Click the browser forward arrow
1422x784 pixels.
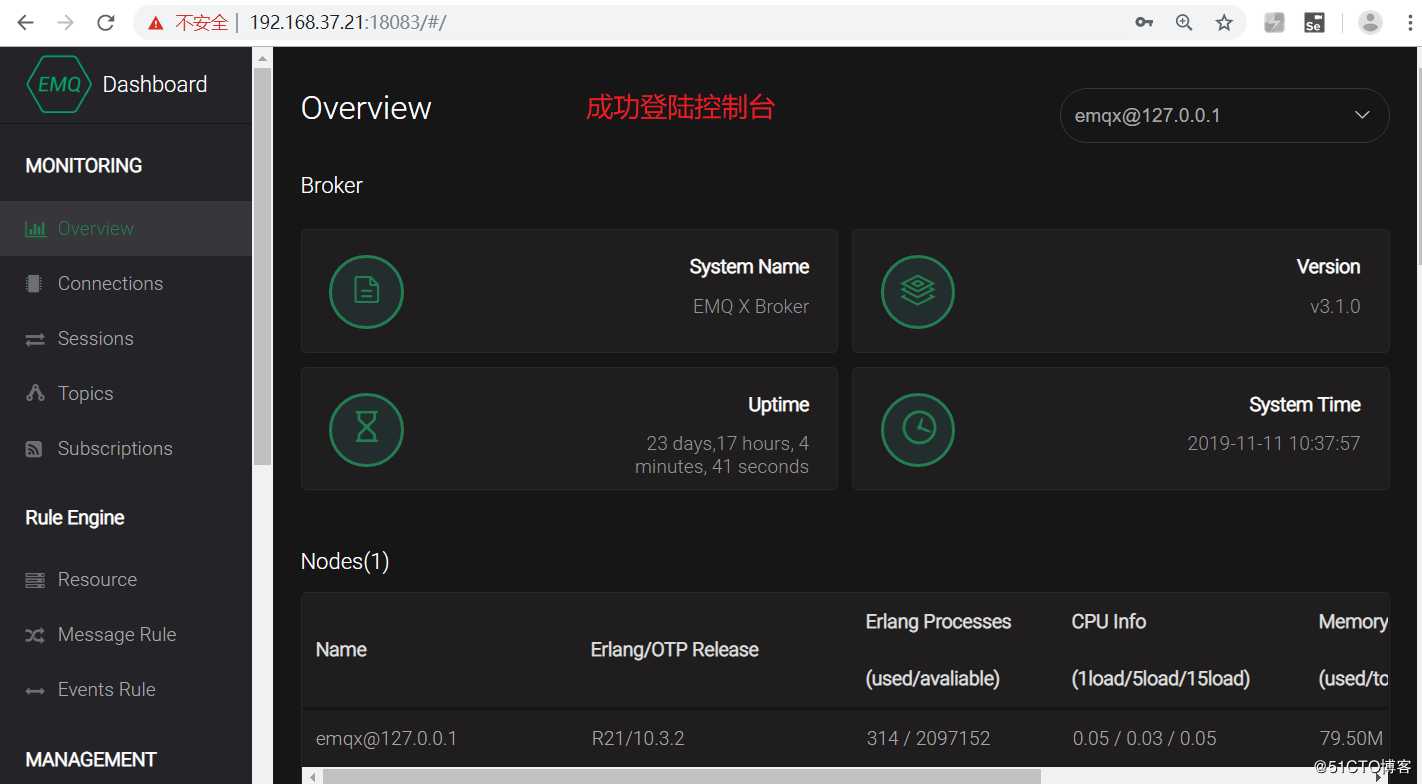(65, 22)
